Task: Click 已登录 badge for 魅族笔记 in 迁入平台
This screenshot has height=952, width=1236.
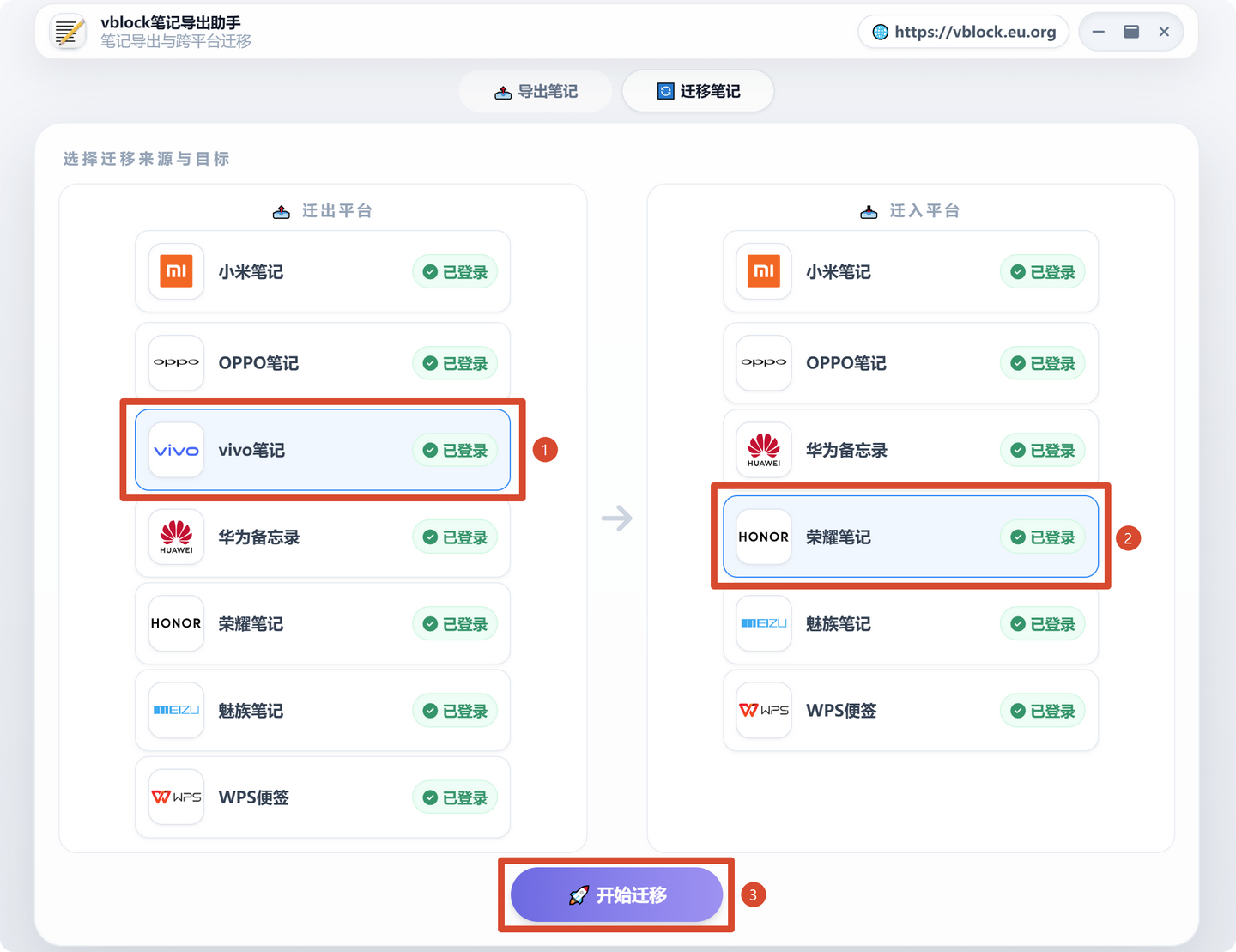Action: coord(1043,624)
